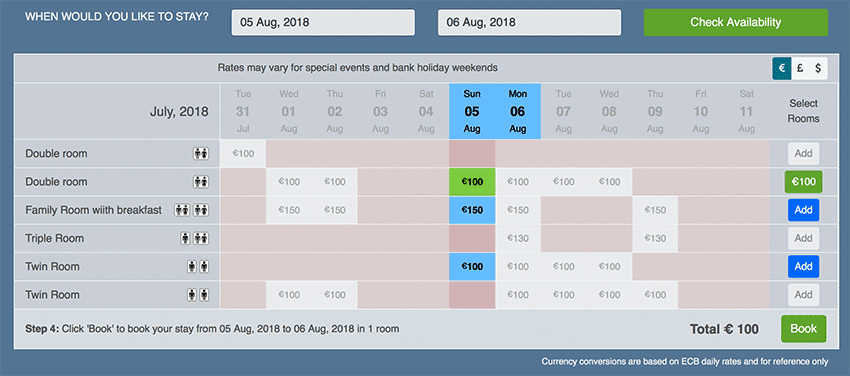Click second Twin Room occupancy icon

(x=198, y=295)
